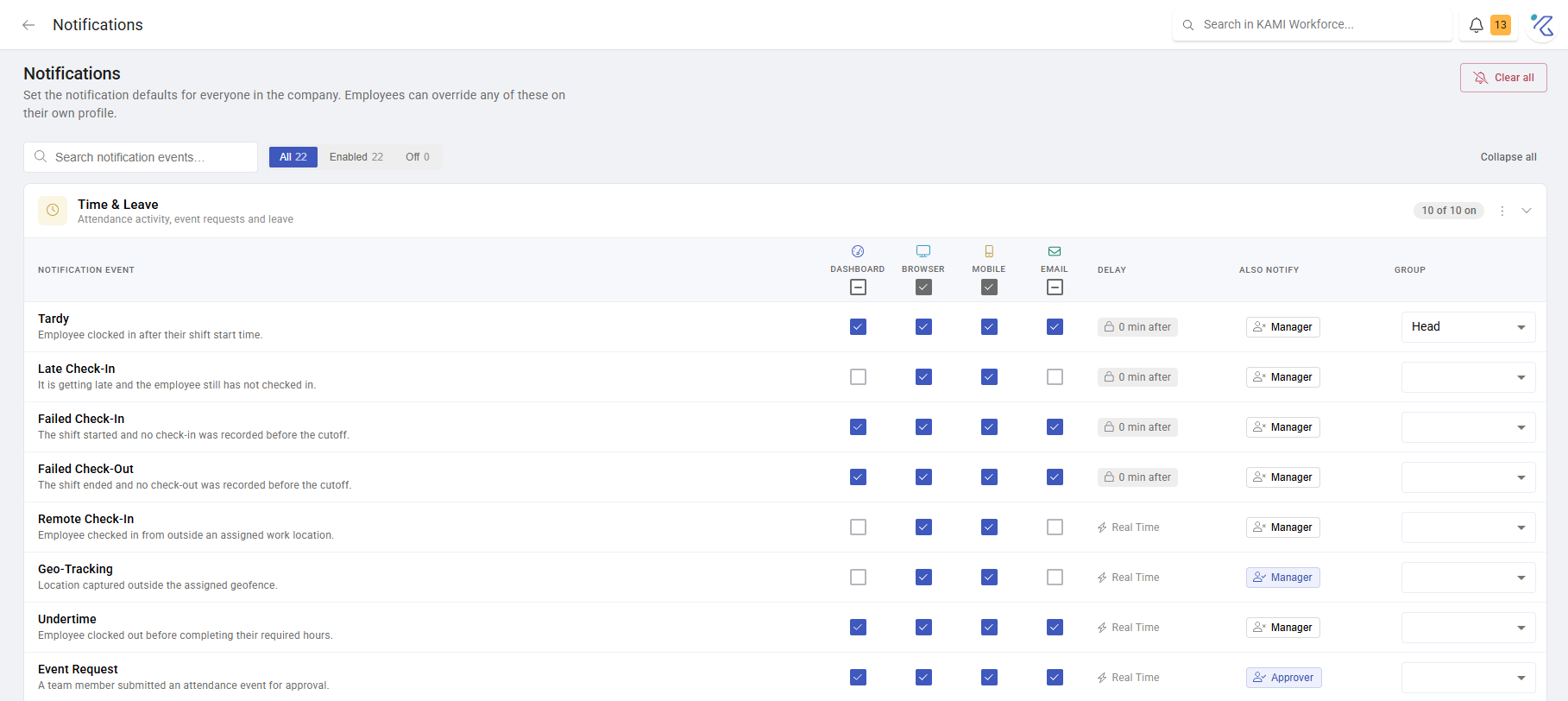Viewport: 1568px width, 701px height.
Task: Open the Late Check-In group dropdown
Action: (1469, 377)
